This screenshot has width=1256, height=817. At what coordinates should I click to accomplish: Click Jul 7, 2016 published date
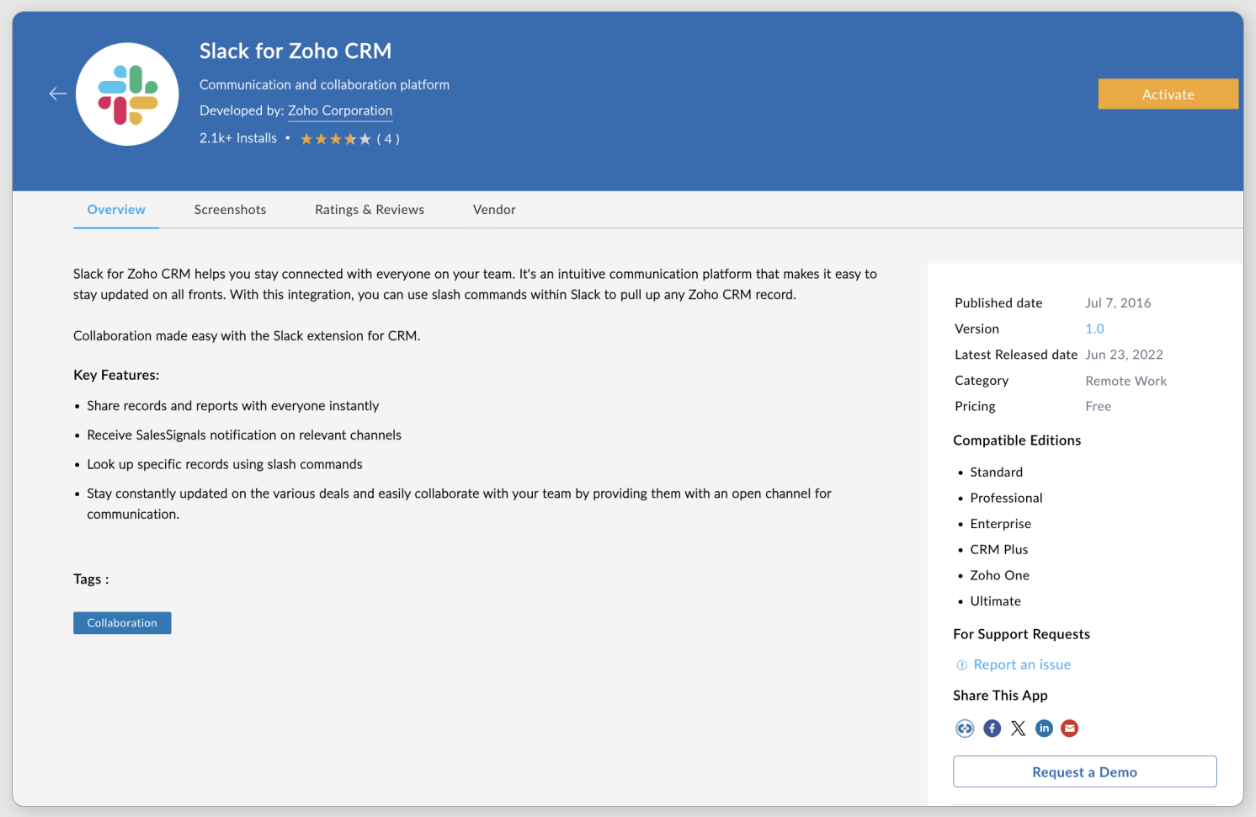[x=1118, y=303]
